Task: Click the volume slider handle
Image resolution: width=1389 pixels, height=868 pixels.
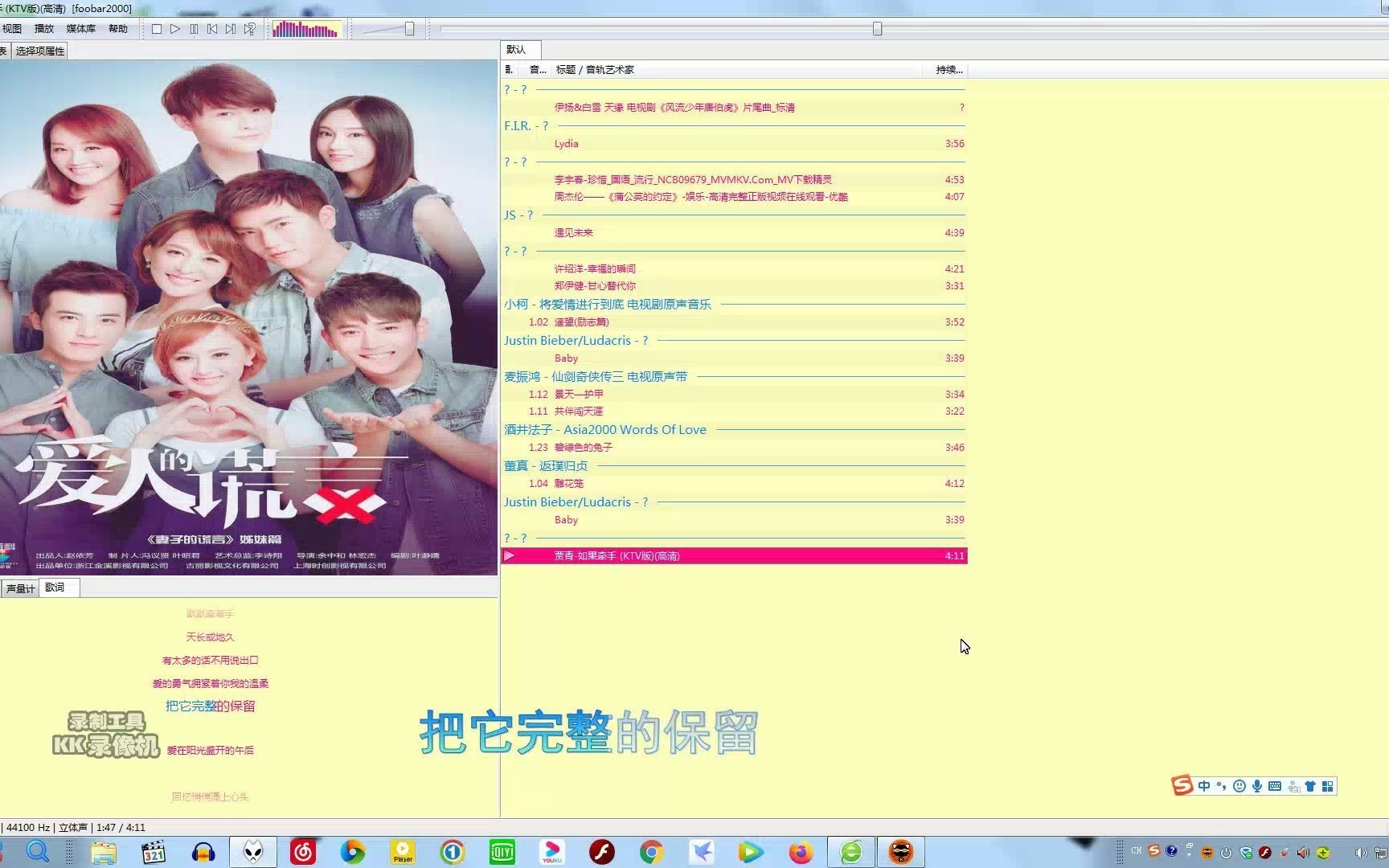Action: click(x=409, y=29)
